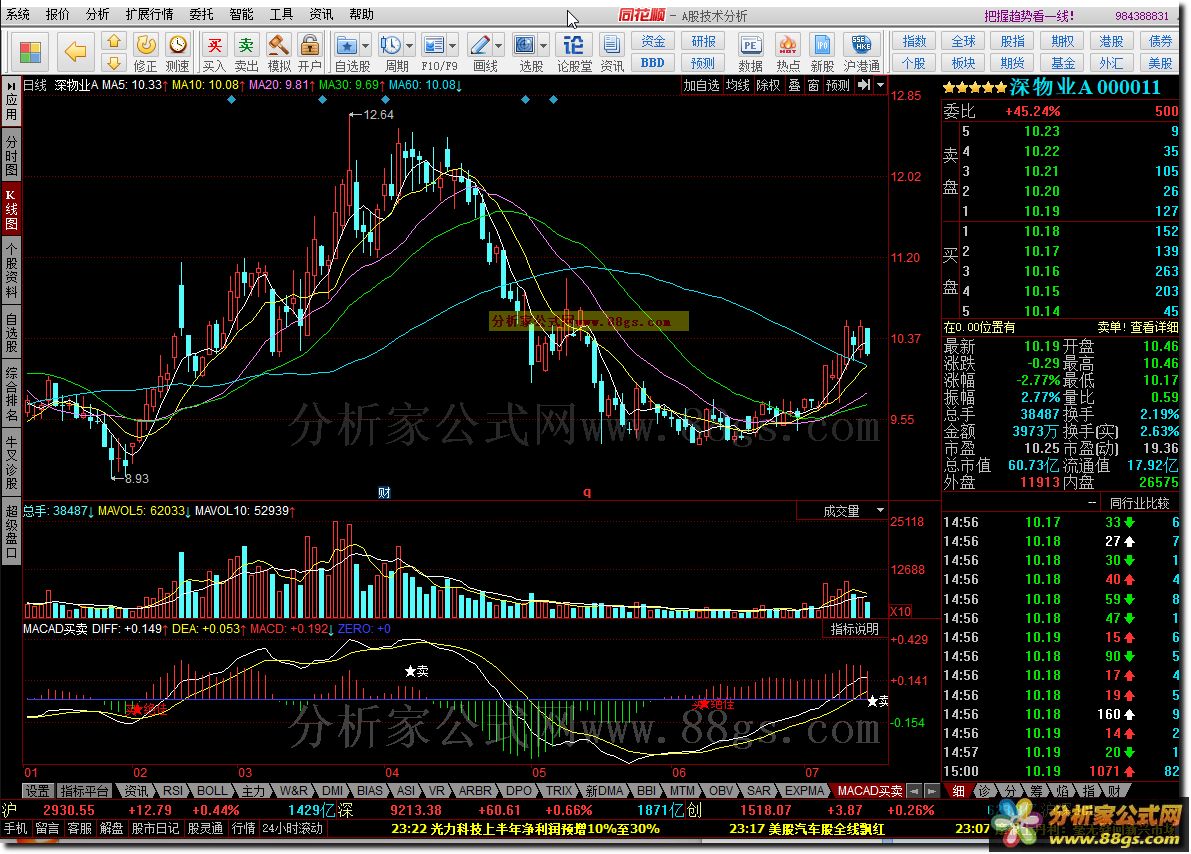
Task: Click the 资金 button
Action: [653, 41]
